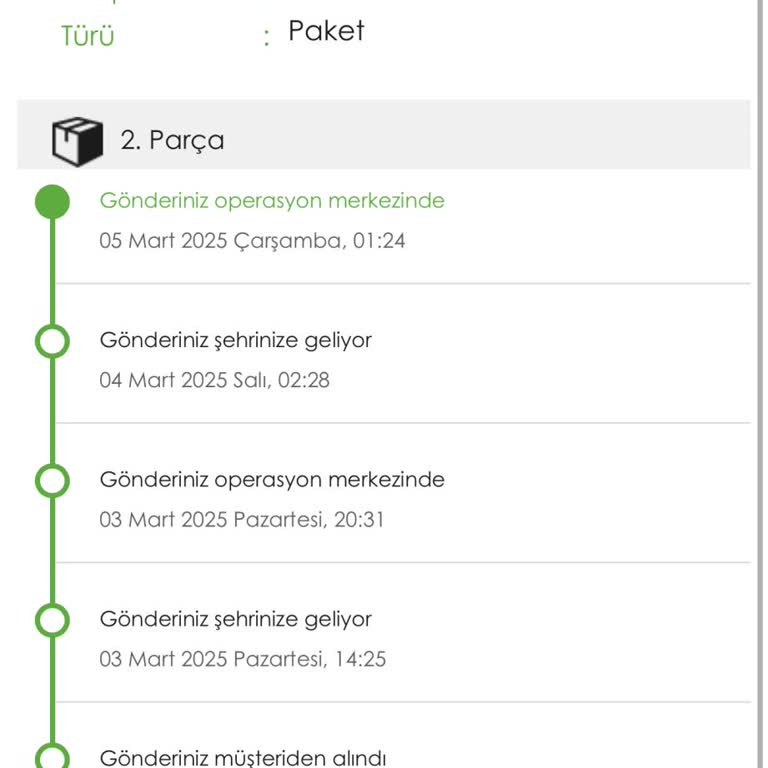Open the black 'Gönderiniz operasyon merkezinde' status text

pos(272,480)
